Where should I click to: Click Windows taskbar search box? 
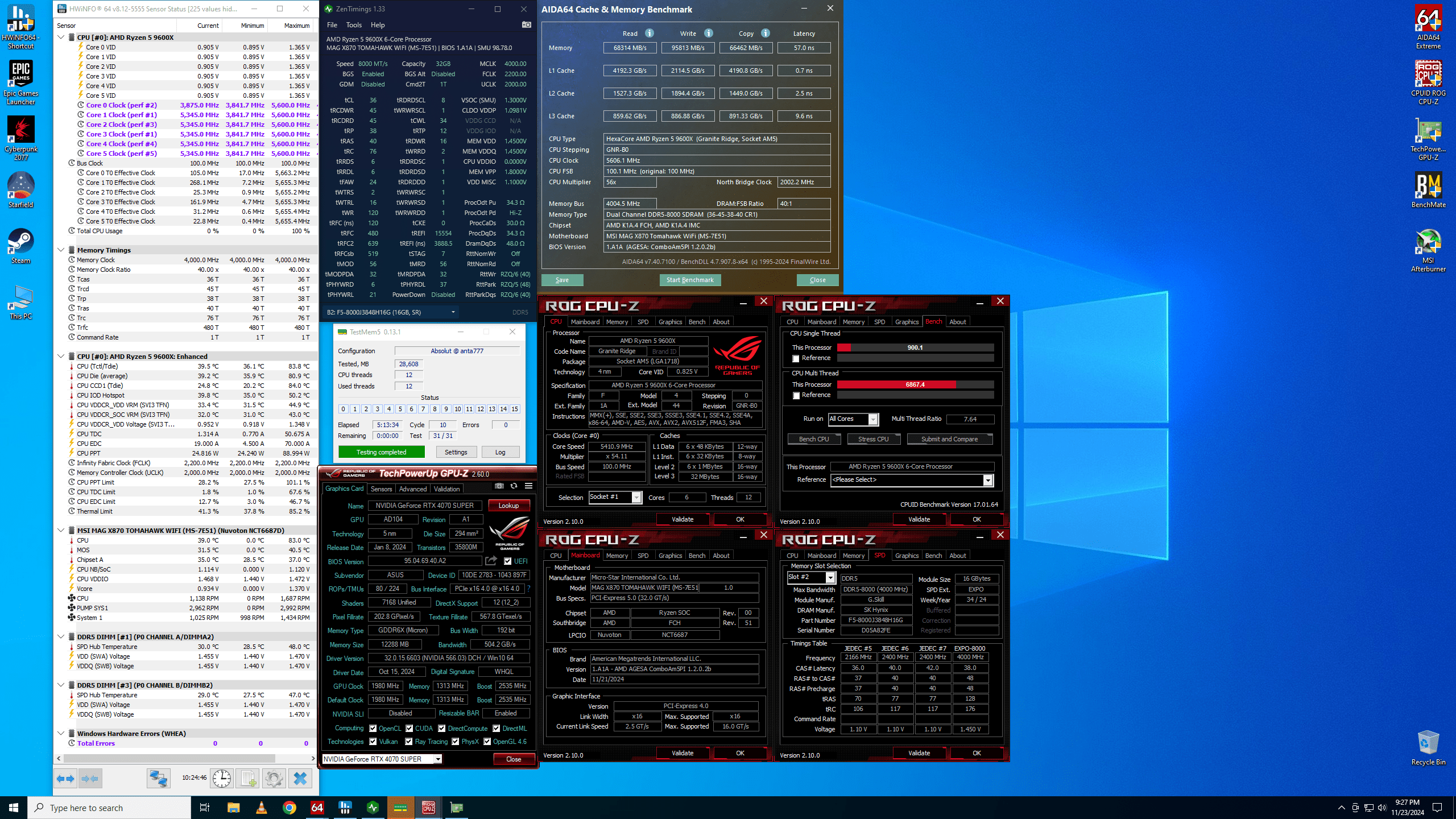point(109,808)
